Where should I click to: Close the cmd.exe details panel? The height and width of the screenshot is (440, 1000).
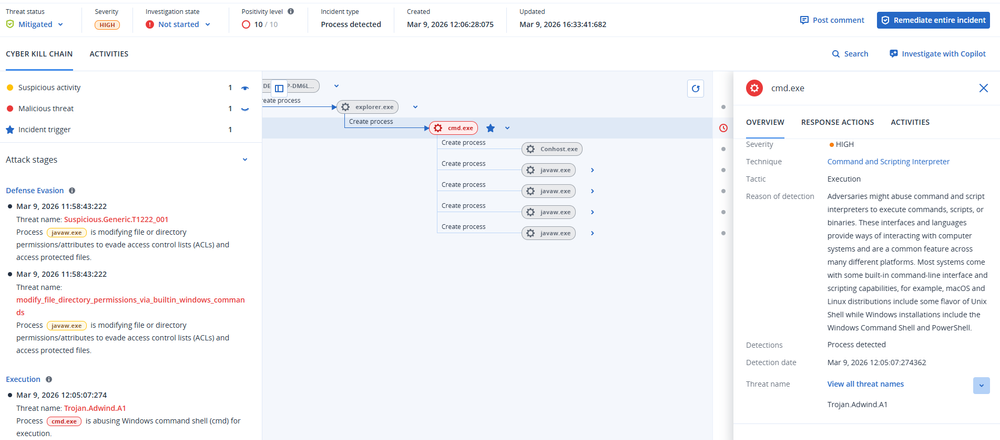coord(983,88)
